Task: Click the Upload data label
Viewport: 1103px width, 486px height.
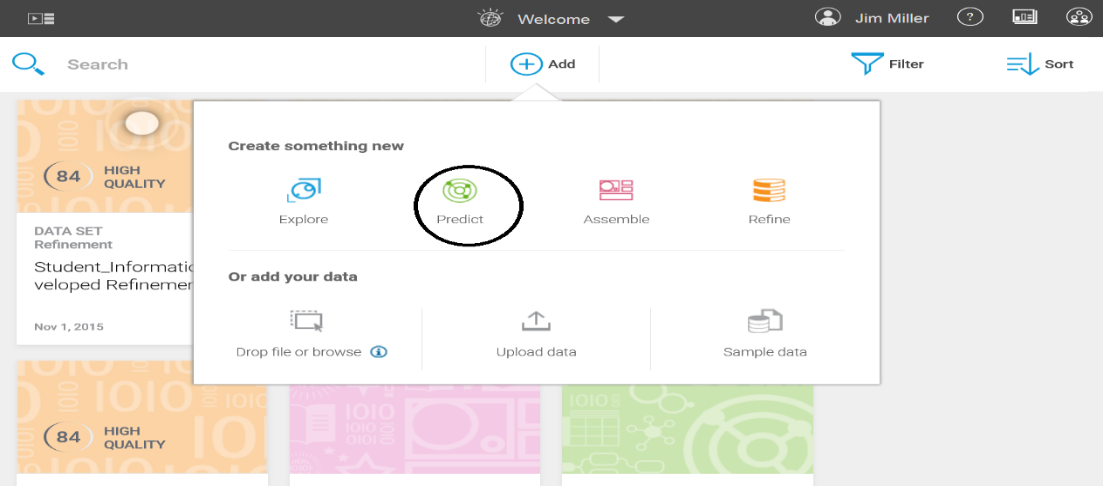Action: tap(536, 352)
